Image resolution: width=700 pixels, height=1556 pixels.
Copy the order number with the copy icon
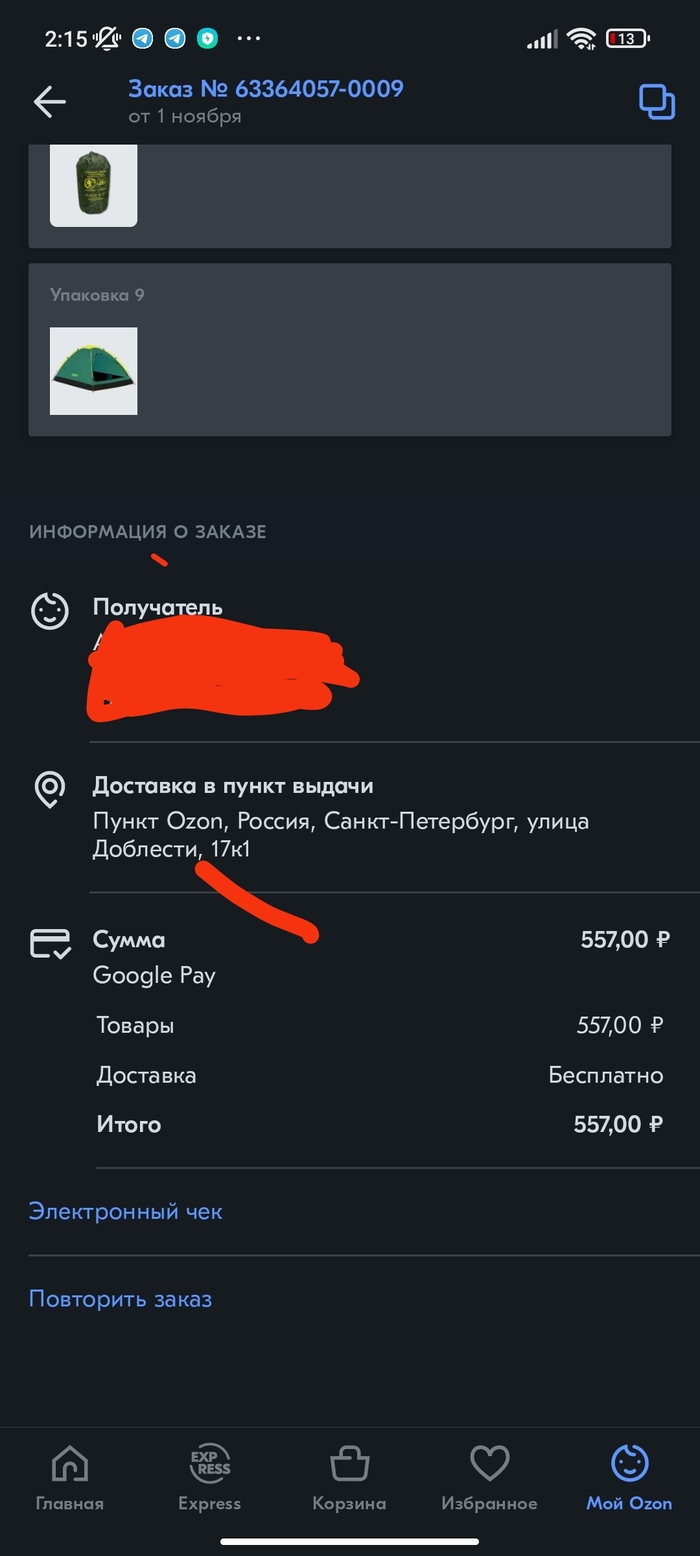tap(657, 102)
